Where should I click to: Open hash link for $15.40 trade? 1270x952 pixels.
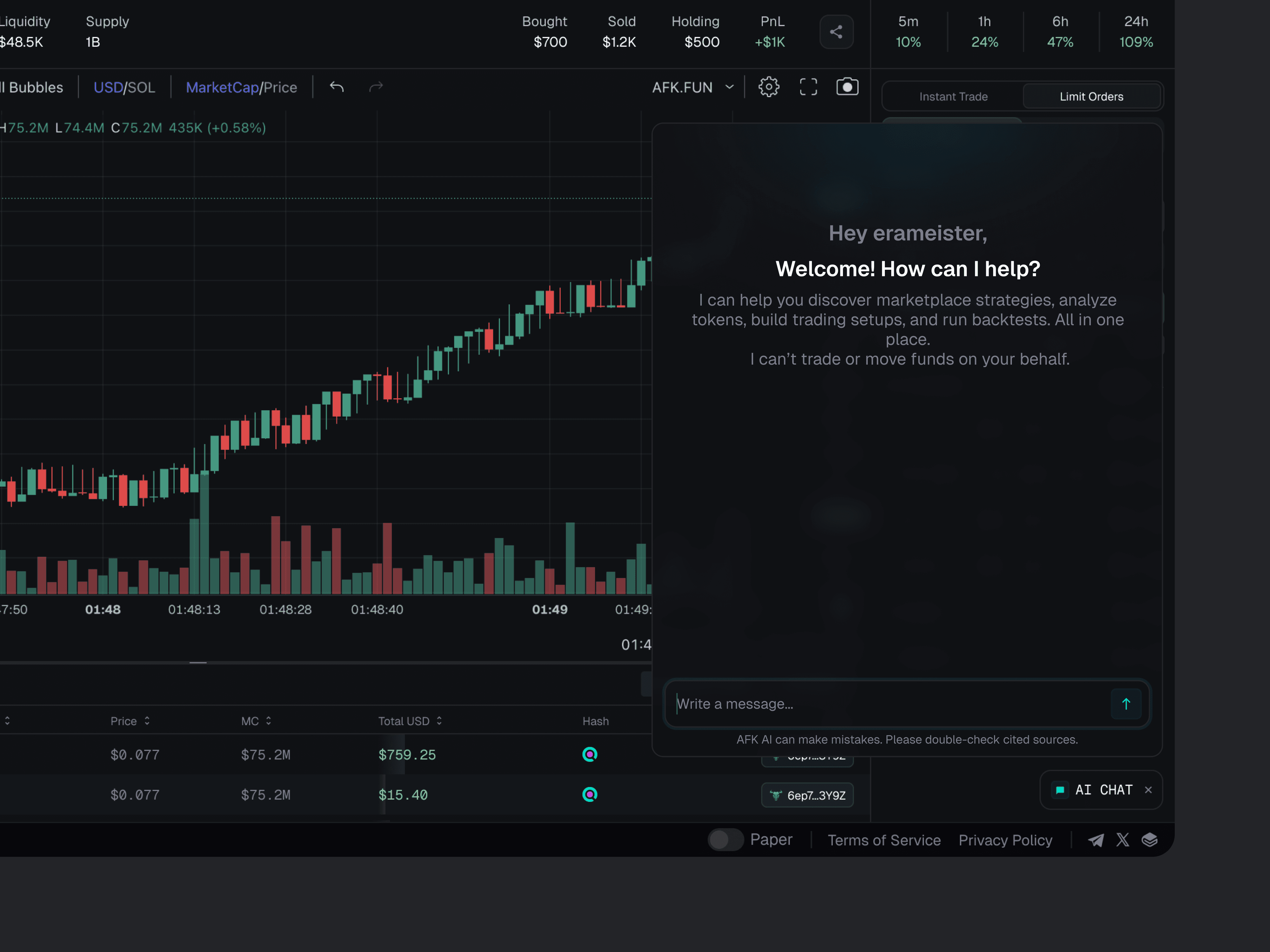point(590,795)
